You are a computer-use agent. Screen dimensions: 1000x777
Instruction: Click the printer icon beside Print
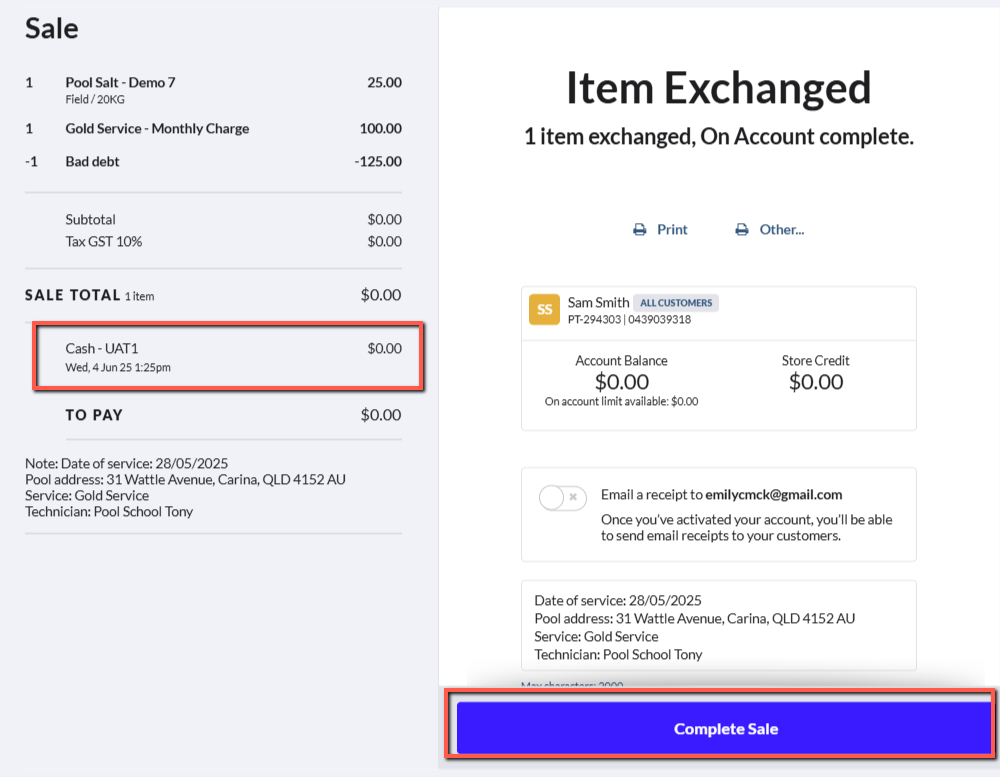coord(640,230)
